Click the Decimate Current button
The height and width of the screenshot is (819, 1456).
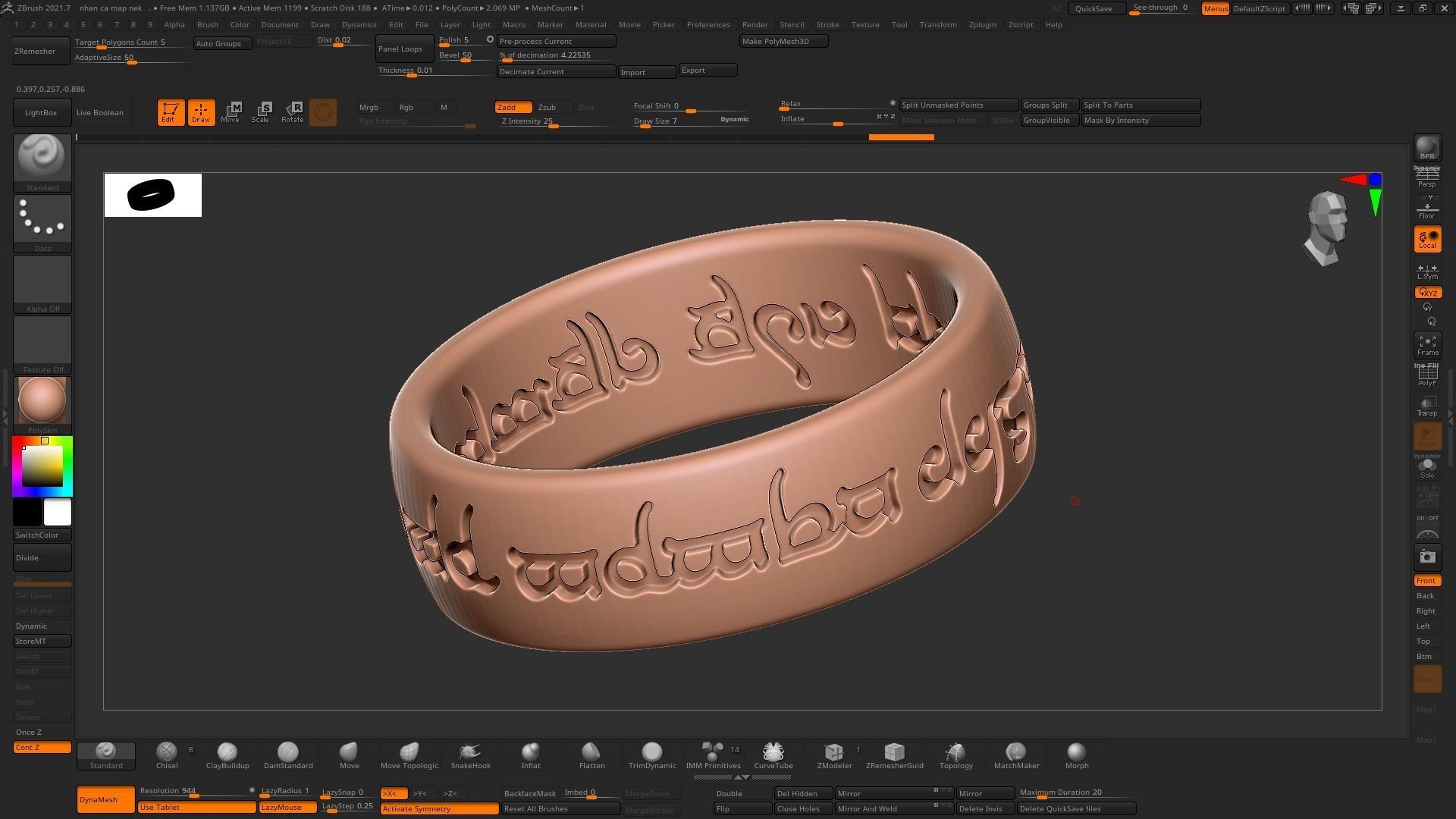click(556, 71)
